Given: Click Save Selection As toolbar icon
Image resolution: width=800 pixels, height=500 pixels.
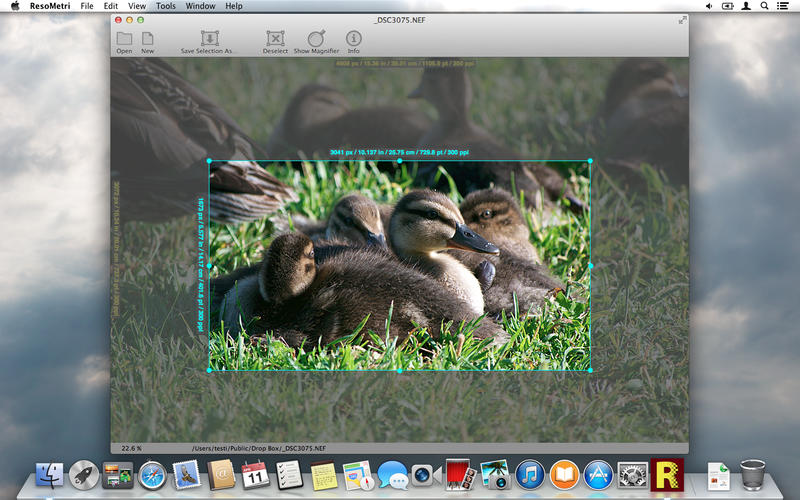Looking at the screenshot, I should click(208, 38).
